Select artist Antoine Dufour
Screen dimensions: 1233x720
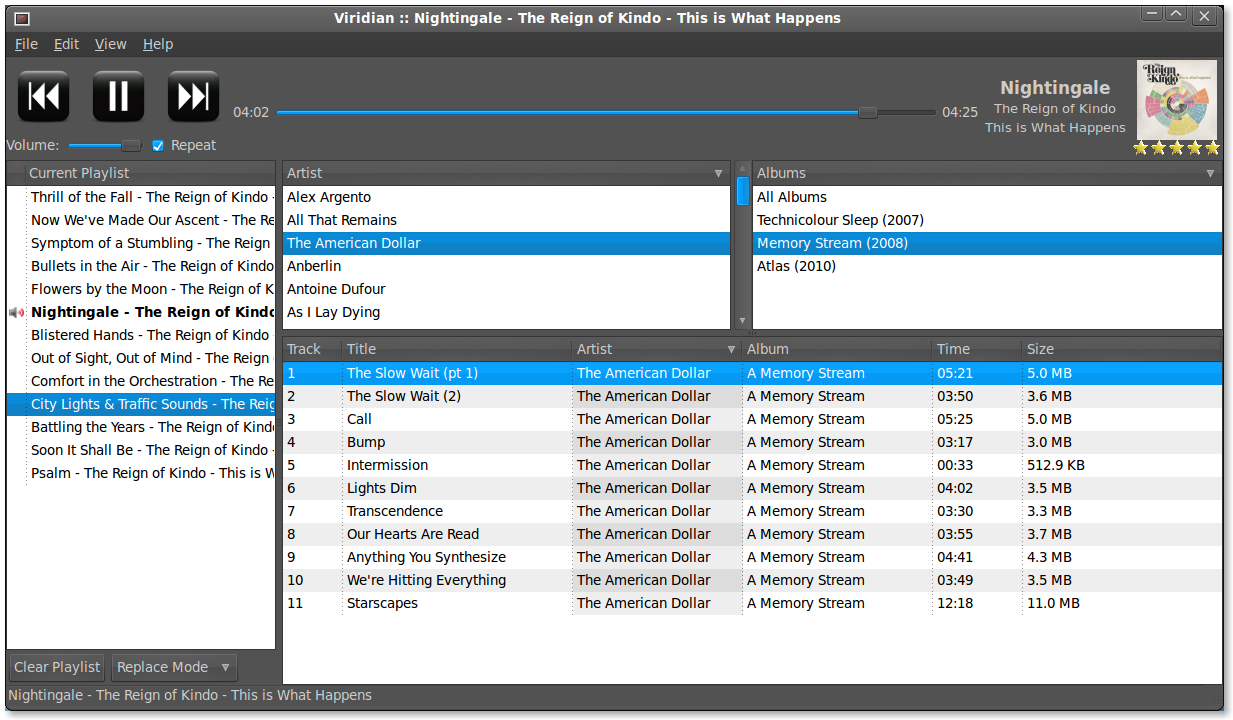[x=506, y=289]
